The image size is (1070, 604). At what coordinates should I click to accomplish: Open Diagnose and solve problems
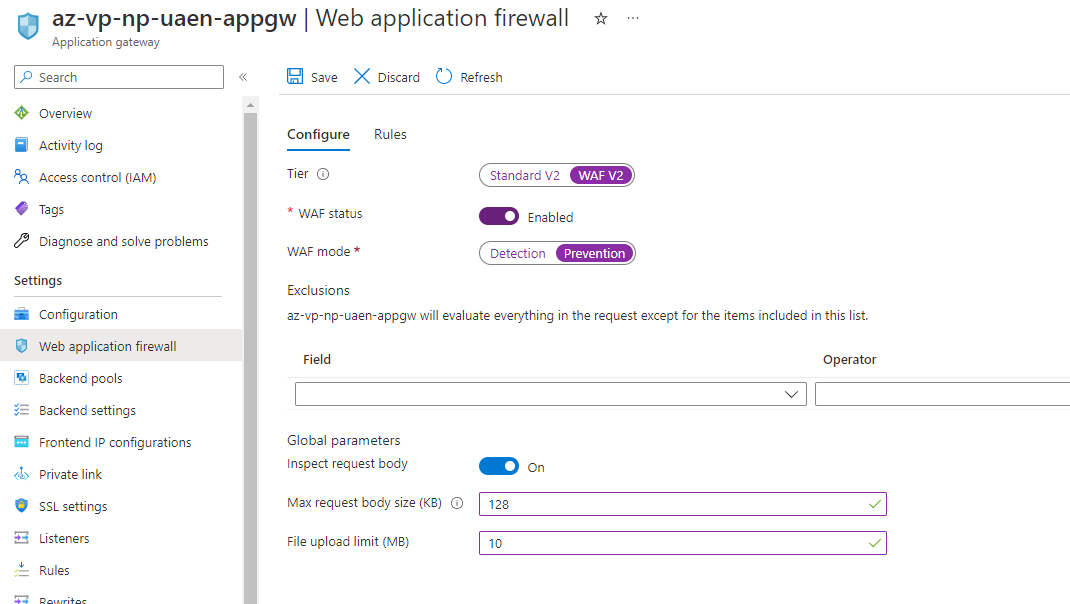[x=124, y=242]
